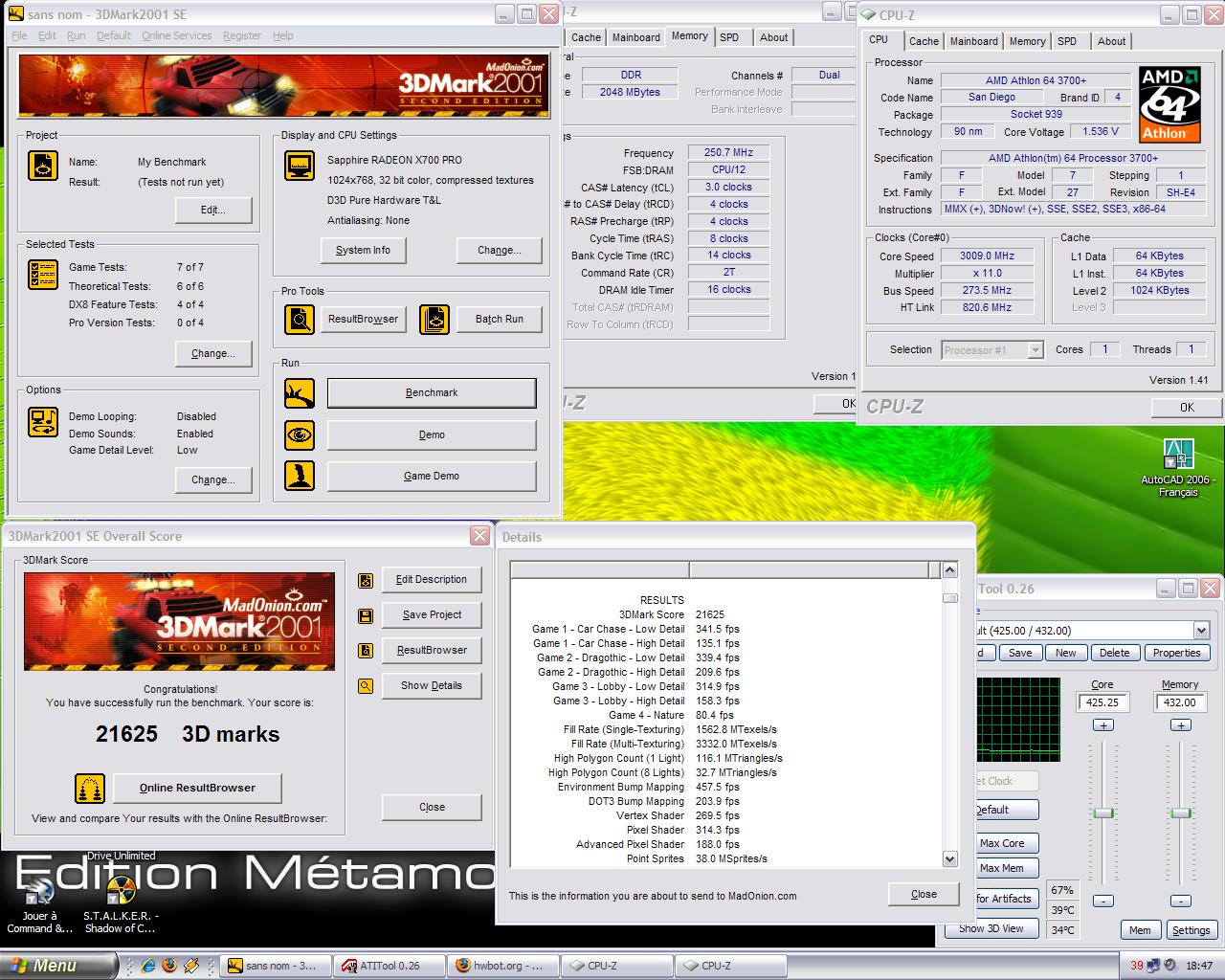This screenshot has height=980, width=1225.
Task: Switch to the Mainboard tab in front CPU-Z
Action: 973,41
